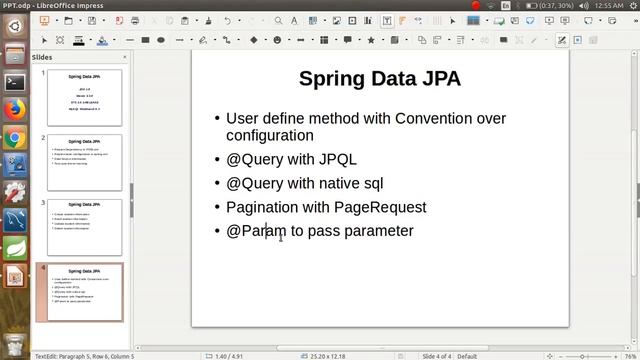Select slide 4 thumbnail

click(x=85, y=292)
